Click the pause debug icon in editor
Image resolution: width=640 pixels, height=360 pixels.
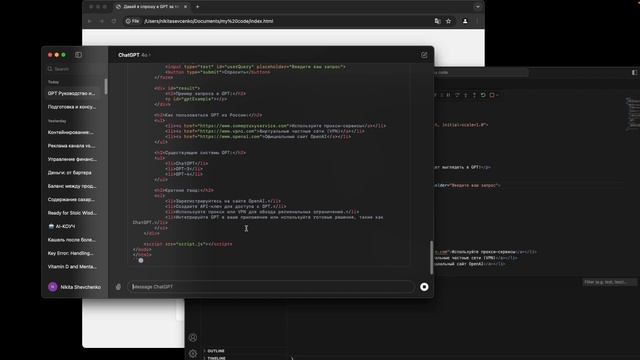449,95
